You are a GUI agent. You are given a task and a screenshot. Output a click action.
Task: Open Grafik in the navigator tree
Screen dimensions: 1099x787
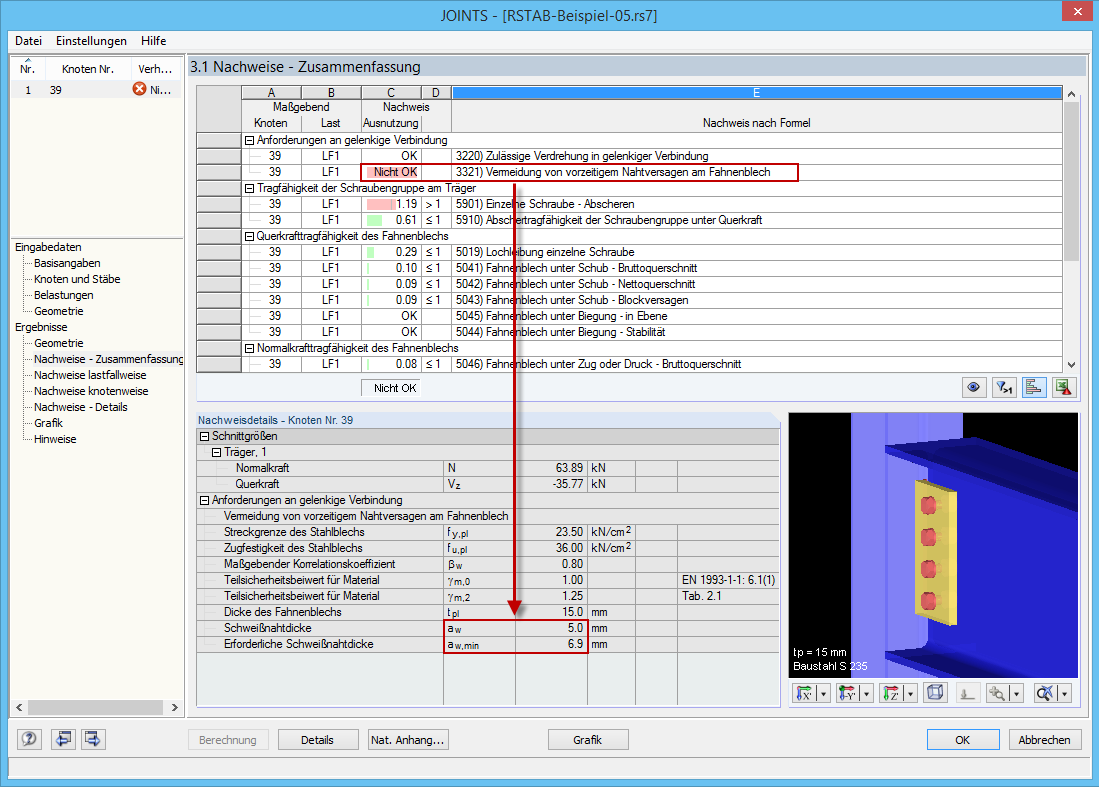pyautogui.click(x=48, y=423)
